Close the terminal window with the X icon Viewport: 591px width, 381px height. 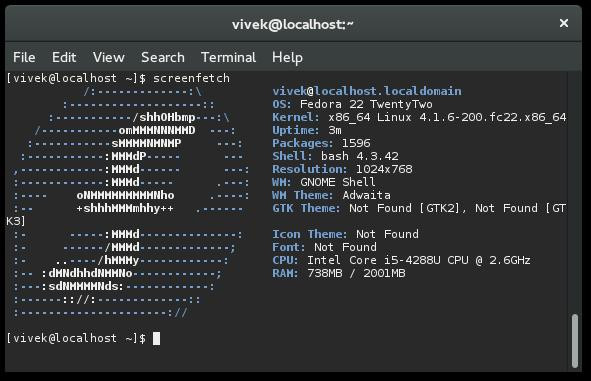click(x=564, y=23)
